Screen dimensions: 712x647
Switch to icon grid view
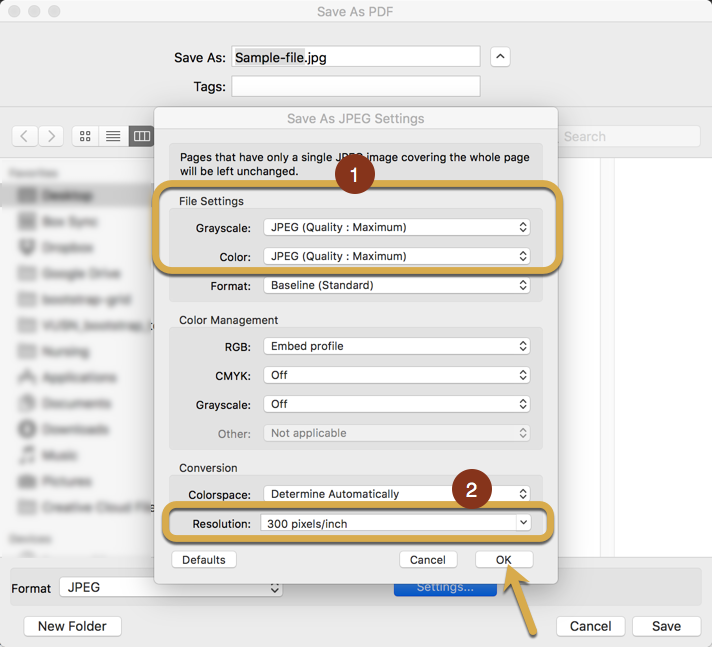tap(85, 136)
